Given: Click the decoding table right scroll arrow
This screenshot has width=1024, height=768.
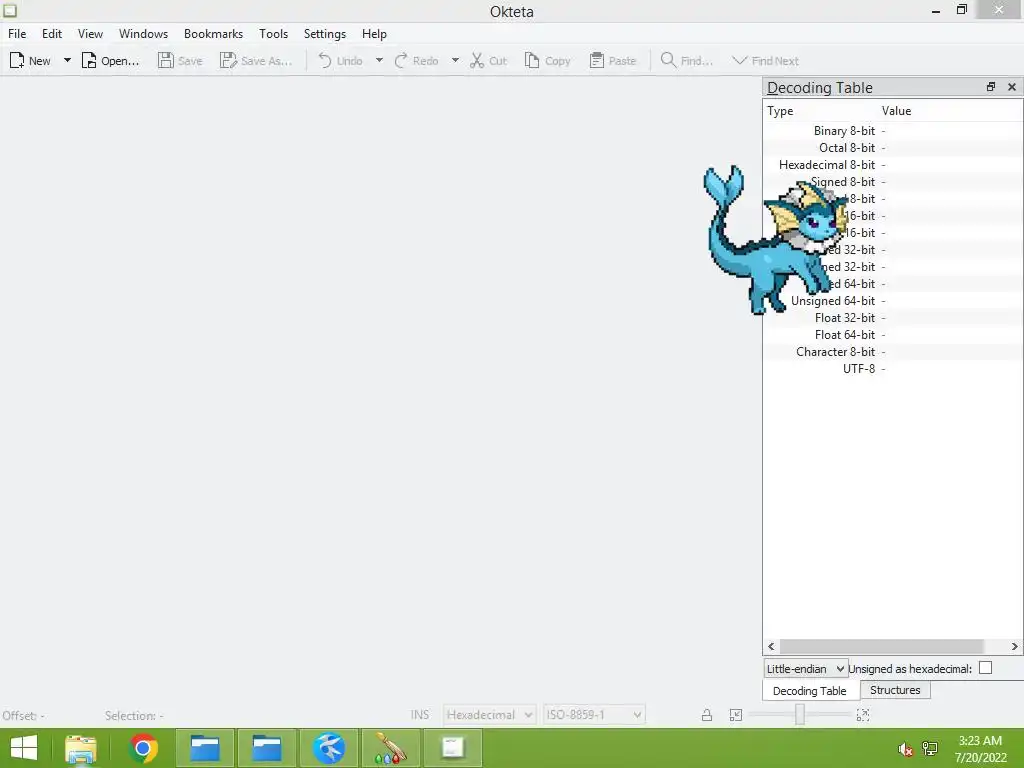Looking at the screenshot, I should point(1014,647).
